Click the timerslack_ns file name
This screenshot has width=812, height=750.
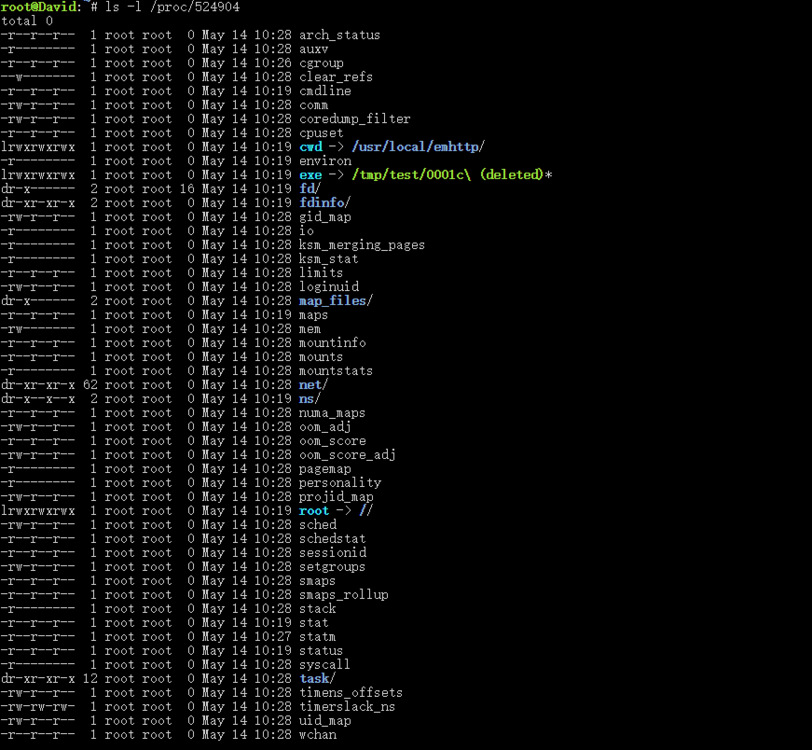347,706
